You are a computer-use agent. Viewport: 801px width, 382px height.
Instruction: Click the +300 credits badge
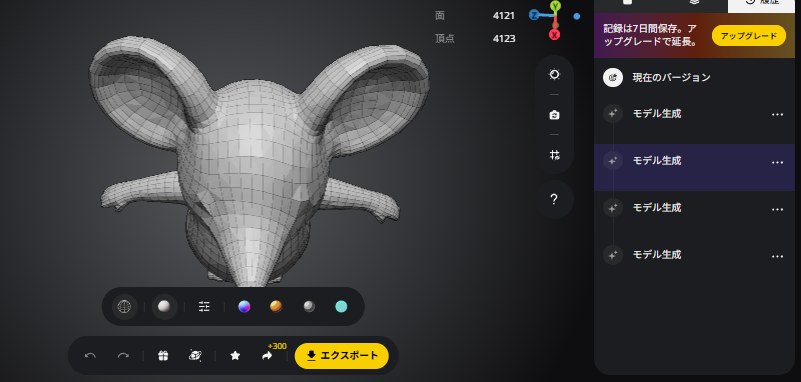(x=277, y=346)
